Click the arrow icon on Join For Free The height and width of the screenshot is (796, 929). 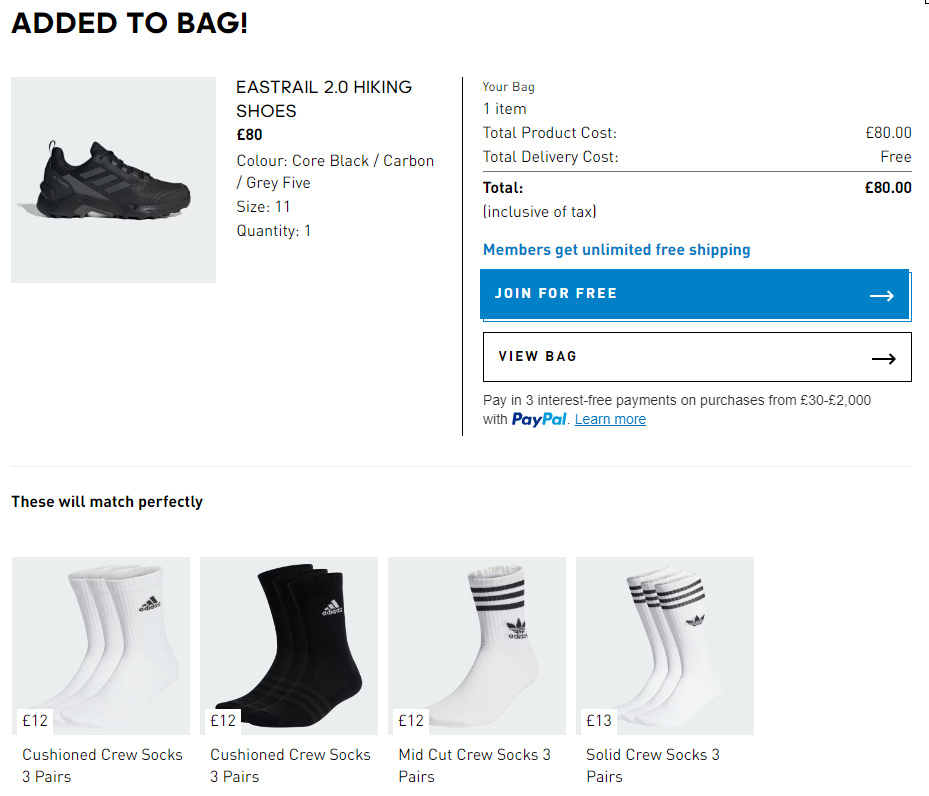[x=881, y=295]
